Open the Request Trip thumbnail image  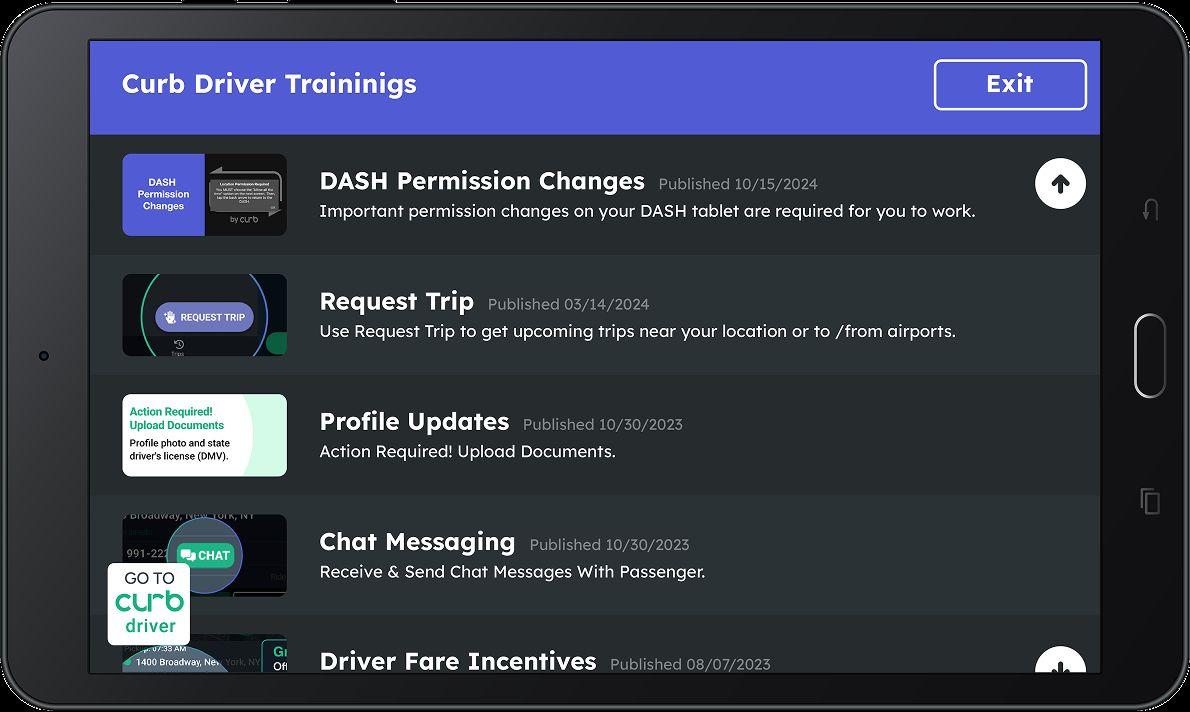[x=204, y=315]
